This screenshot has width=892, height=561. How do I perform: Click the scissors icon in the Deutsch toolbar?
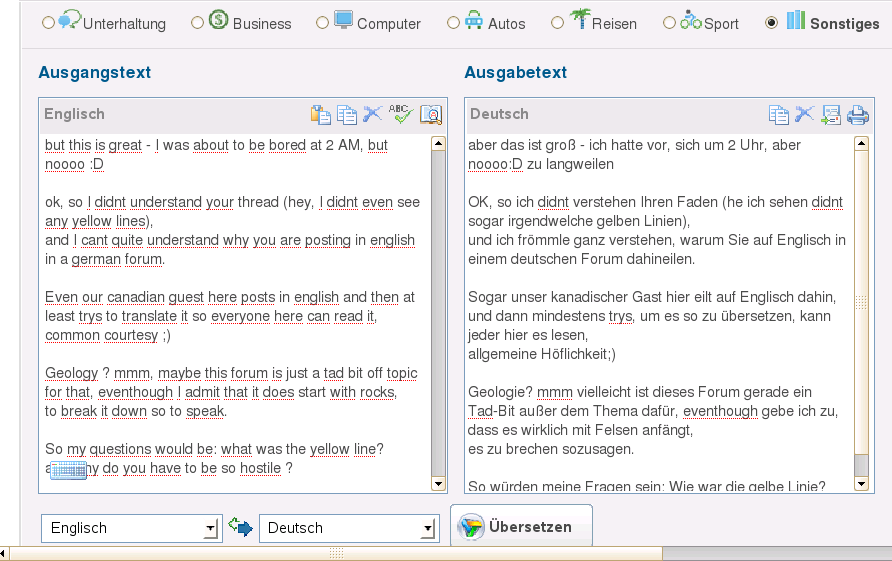pos(804,114)
